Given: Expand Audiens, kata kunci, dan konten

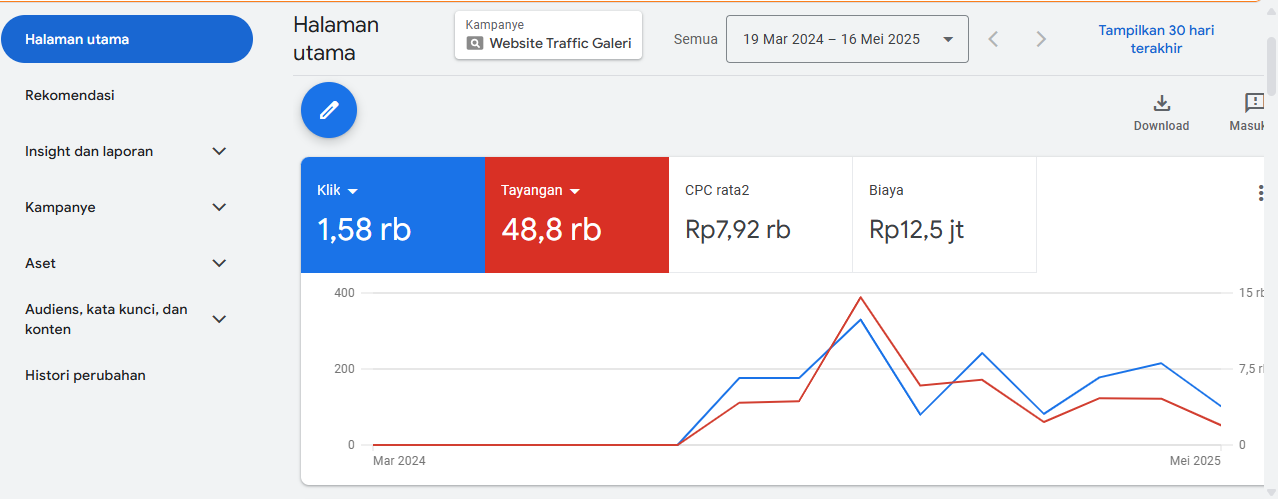Looking at the screenshot, I should [x=220, y=319].
